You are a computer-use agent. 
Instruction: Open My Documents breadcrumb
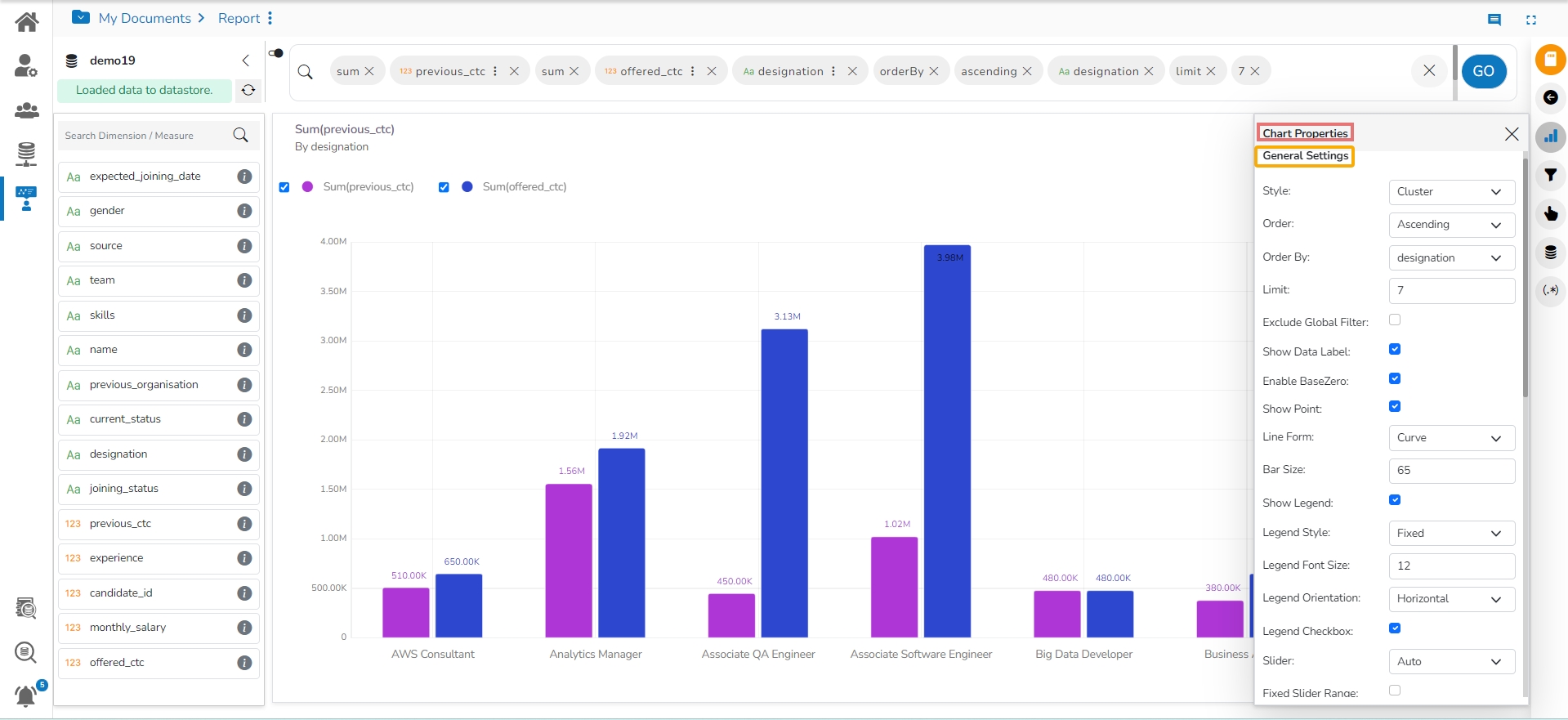[x=145, y=18]
